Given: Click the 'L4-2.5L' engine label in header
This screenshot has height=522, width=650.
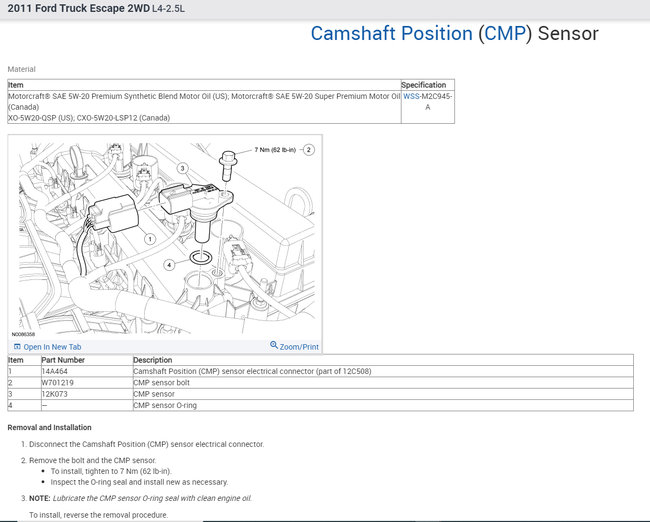Looking at the screenshot, I should click(x=168, y=9).
